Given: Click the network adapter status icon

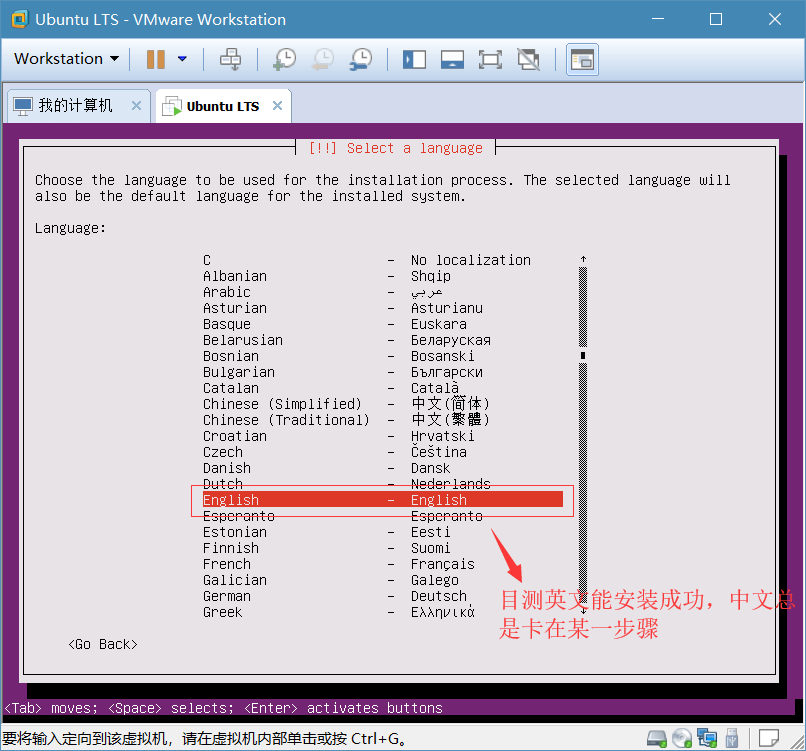Looking at the screenshot, I should [707, 739].
